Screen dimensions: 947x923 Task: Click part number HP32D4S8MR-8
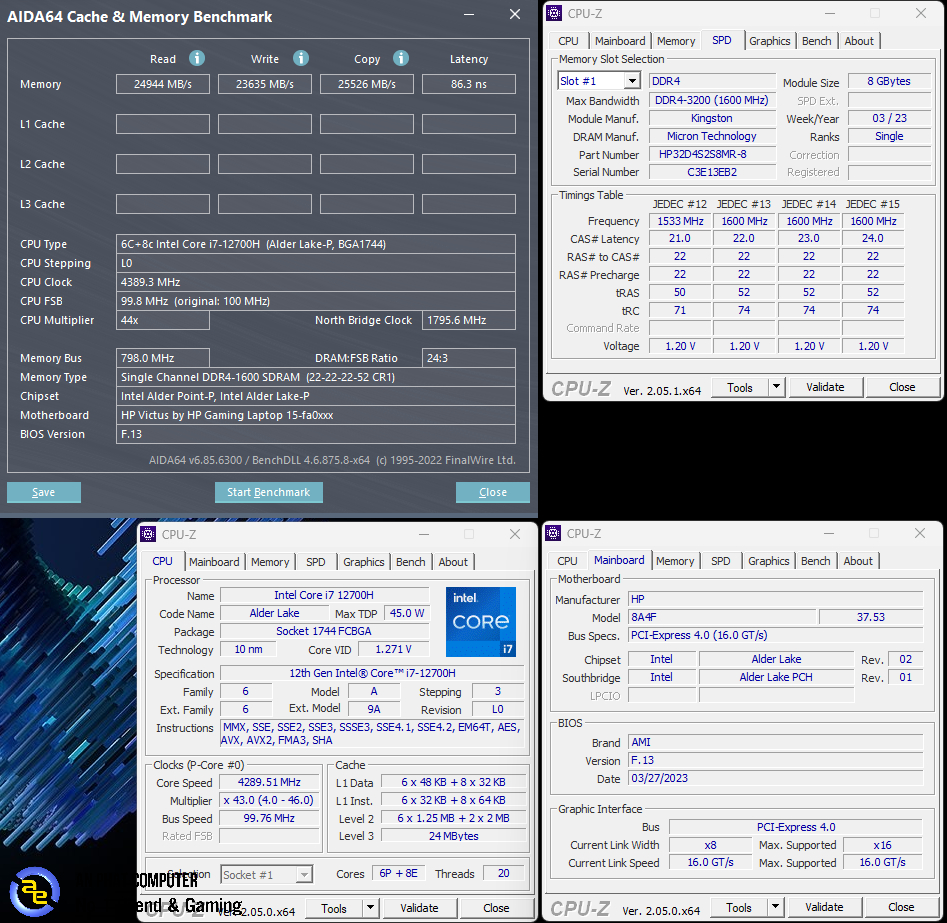pyautogui.click(x=712, y=155)
